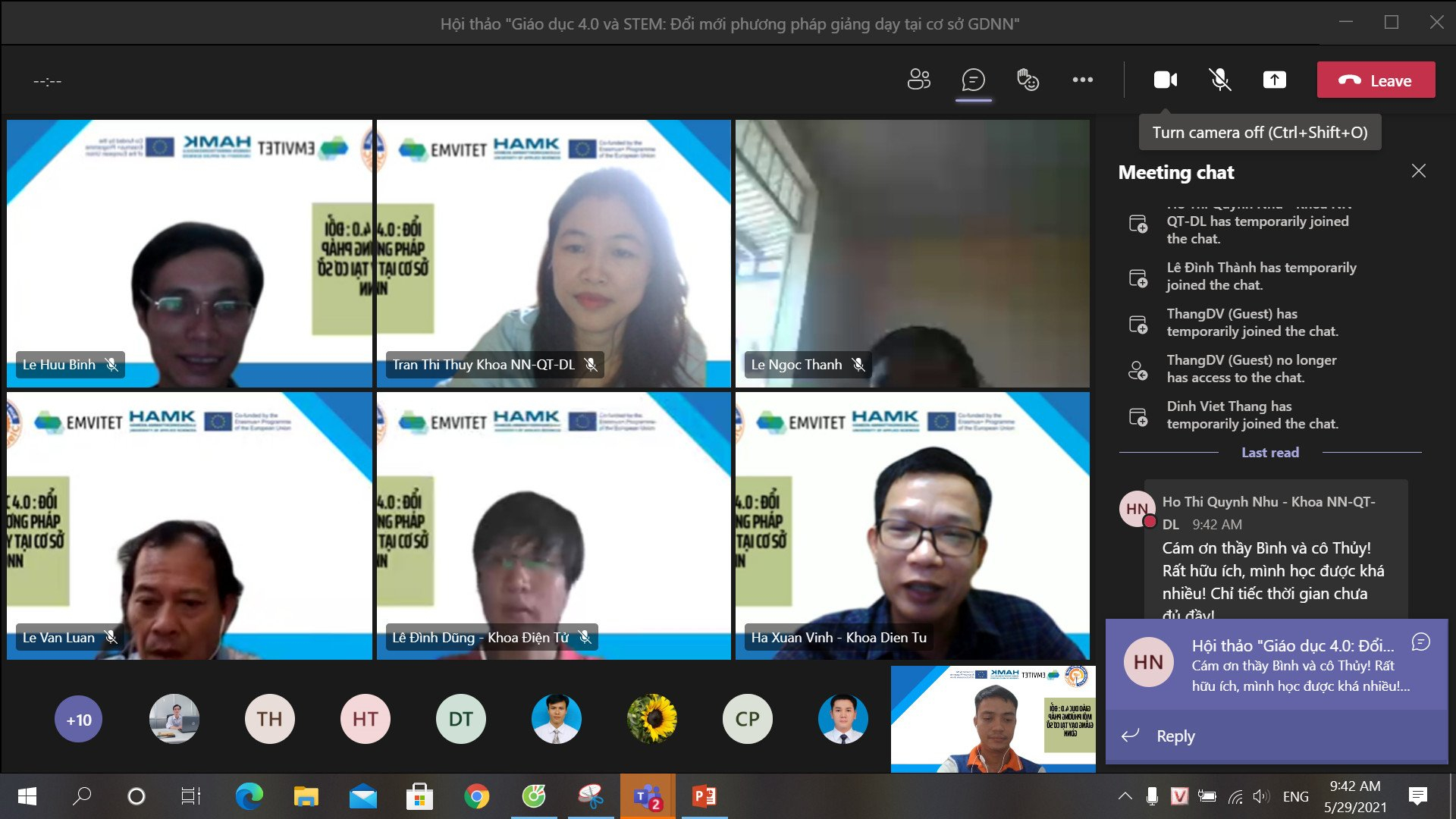The width and height of the screenshot is (1456, 819).
Task: Click the share content icon
Action: point(1274,80)
